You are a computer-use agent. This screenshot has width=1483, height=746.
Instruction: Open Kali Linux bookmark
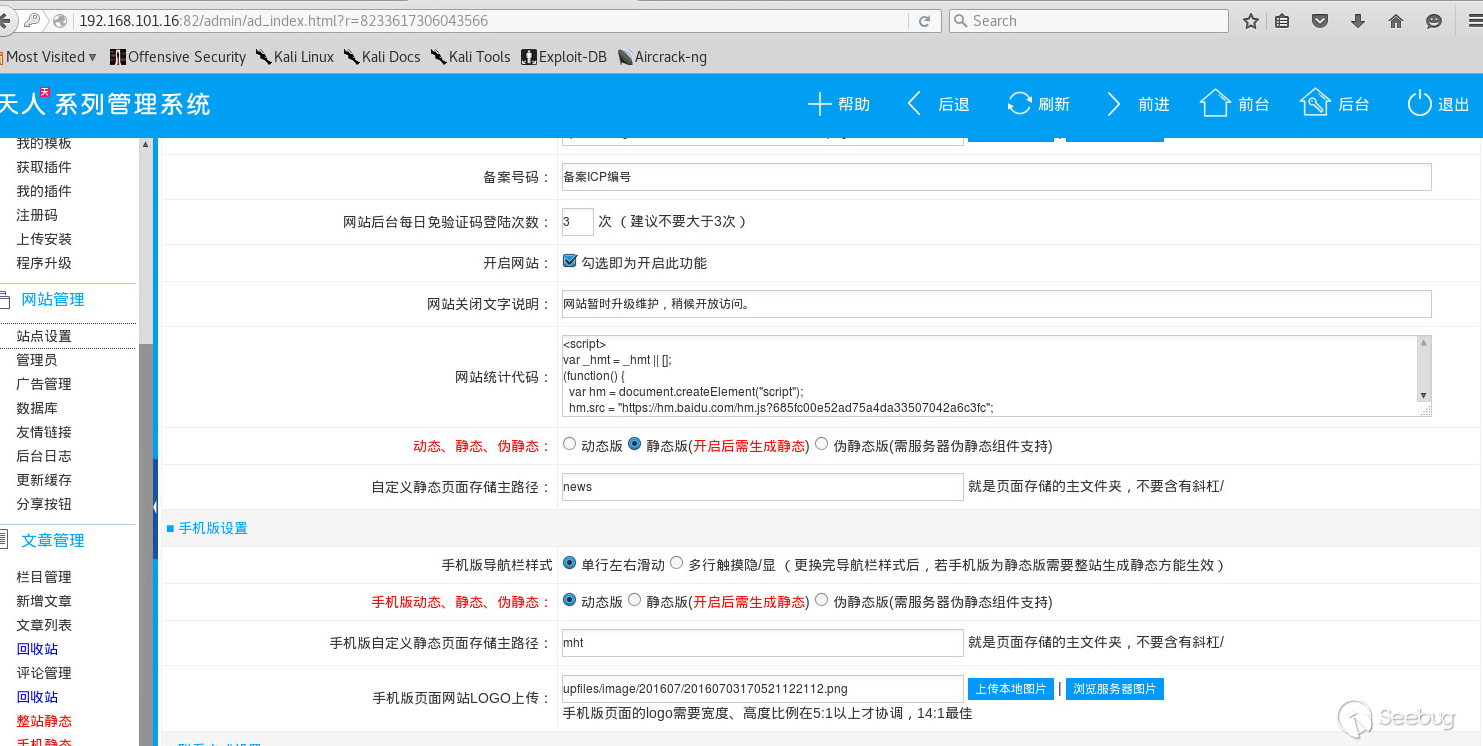pyautogui.click(x=295, y=57)
